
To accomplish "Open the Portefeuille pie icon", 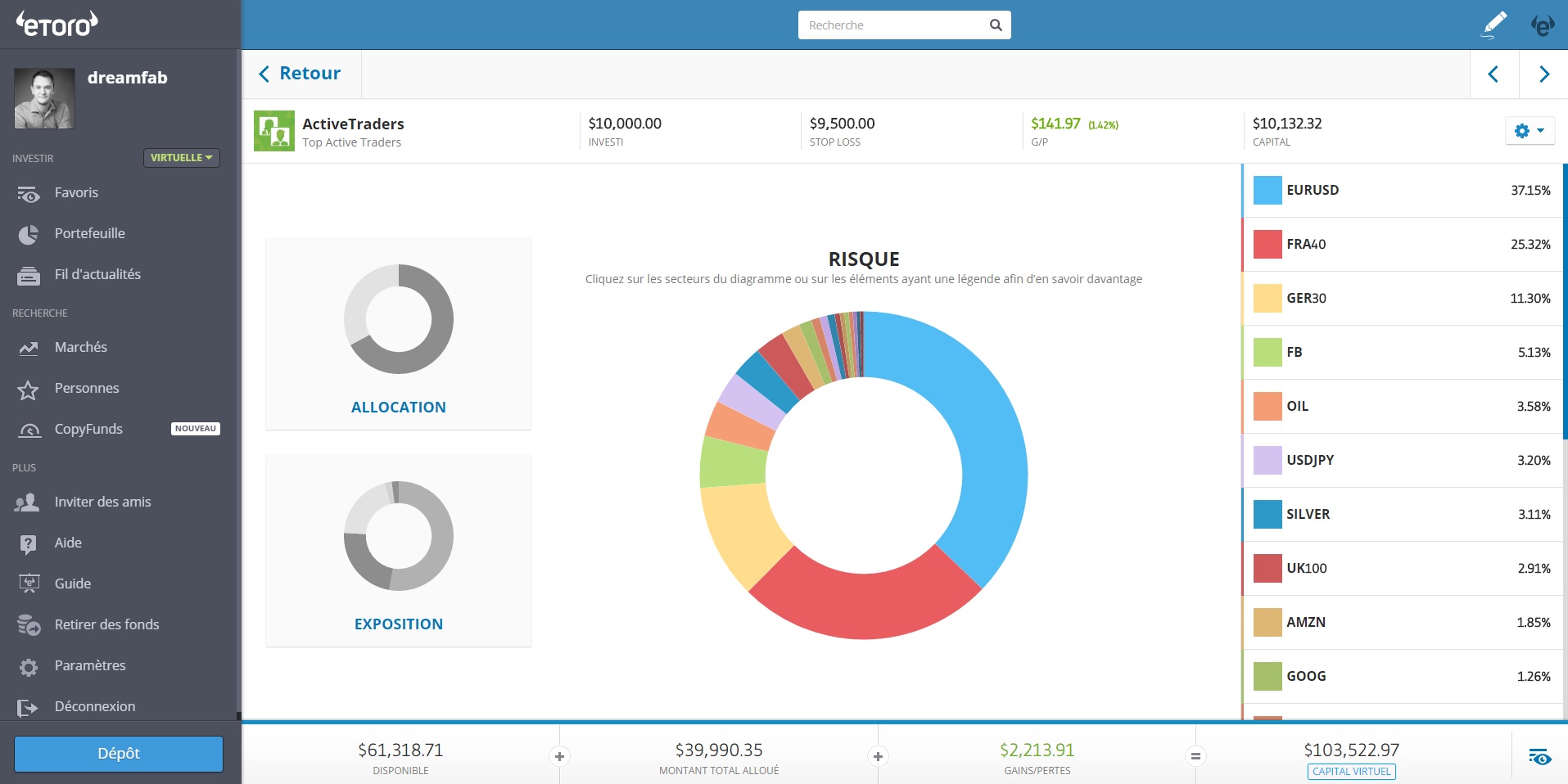I will tap(29, 235).
